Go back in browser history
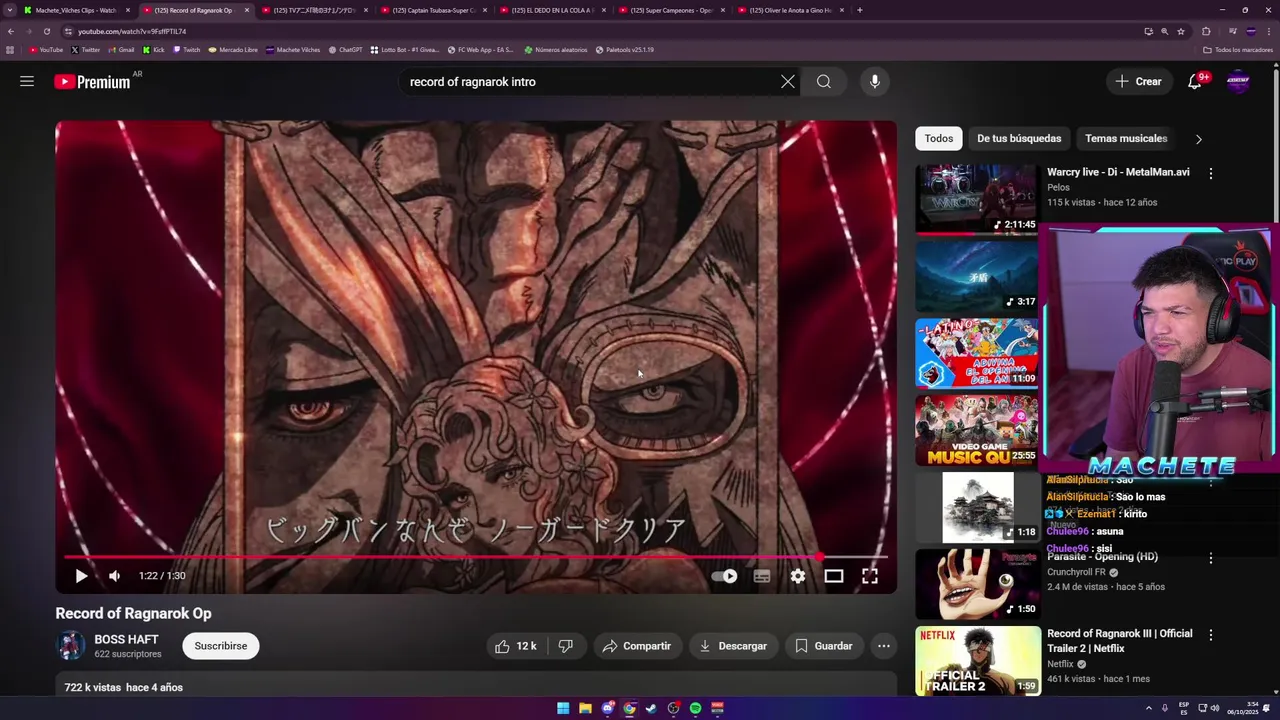 11,31
